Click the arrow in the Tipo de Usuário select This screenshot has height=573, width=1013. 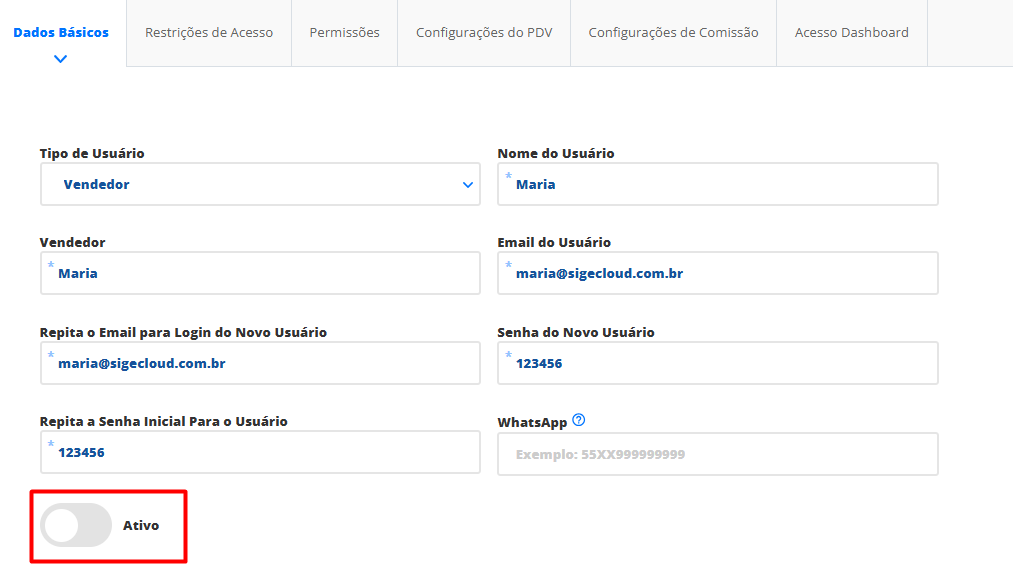coord(468,185)
